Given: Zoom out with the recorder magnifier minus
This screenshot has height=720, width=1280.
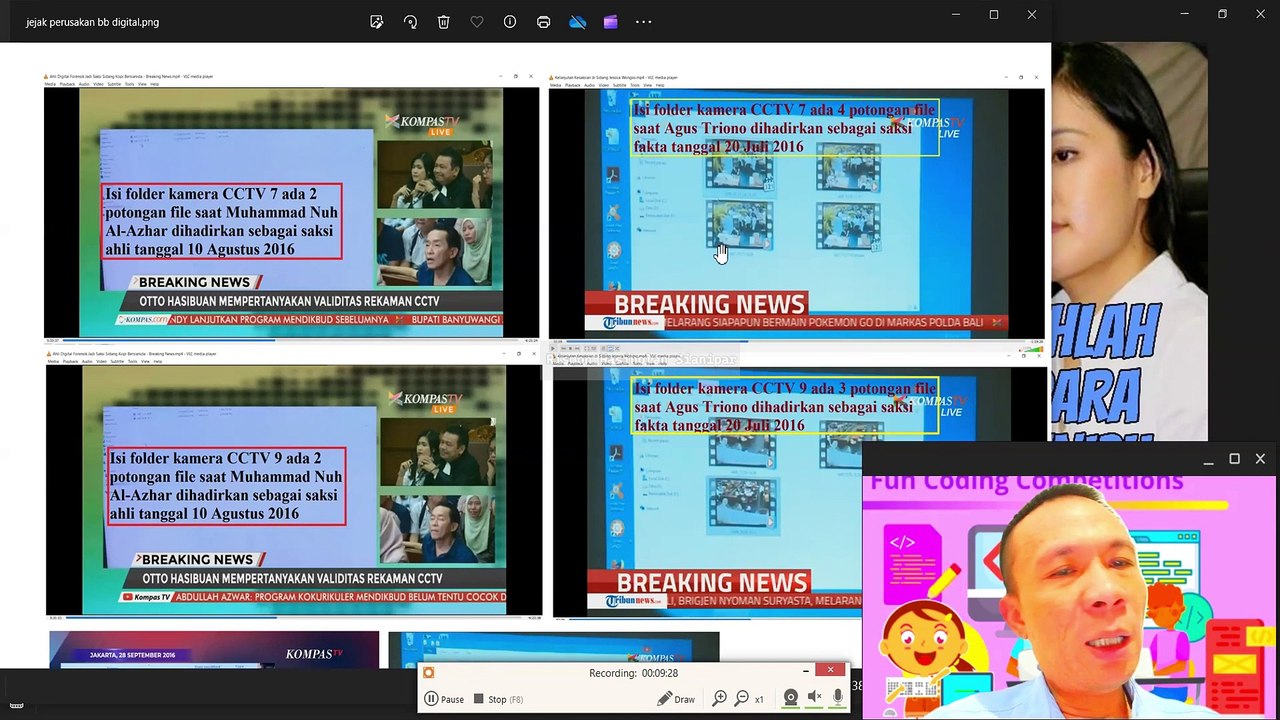Looking at the screenshot, I should coord(742,699).
